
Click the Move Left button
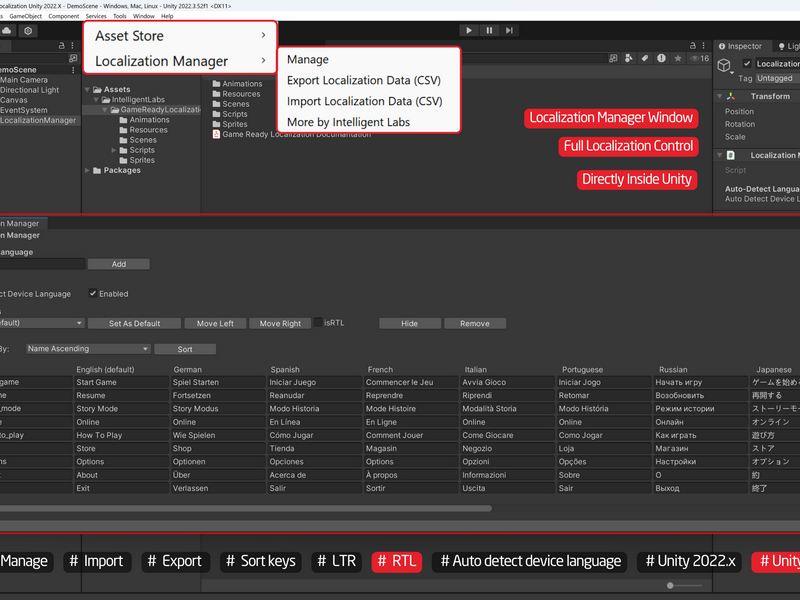point(215,323)
